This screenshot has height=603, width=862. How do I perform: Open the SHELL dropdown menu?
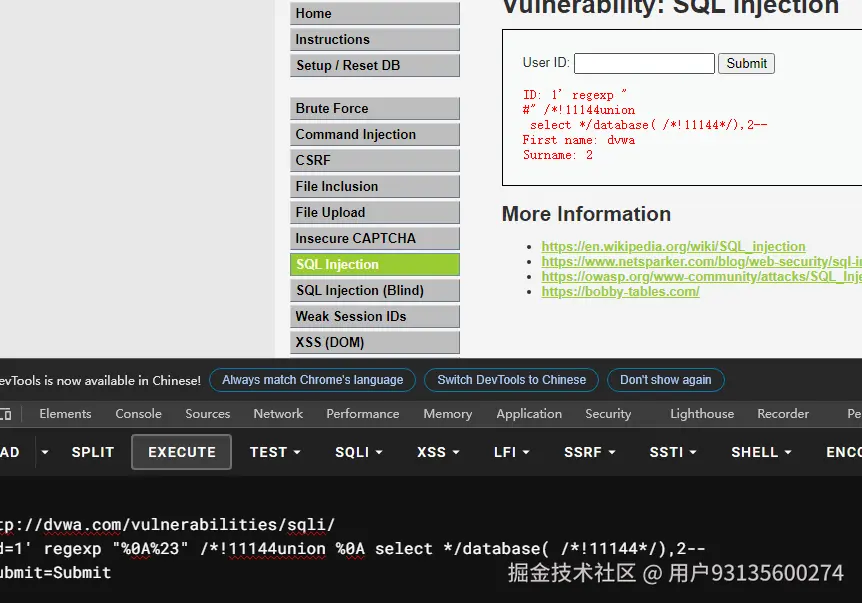(x=761, y=452)
